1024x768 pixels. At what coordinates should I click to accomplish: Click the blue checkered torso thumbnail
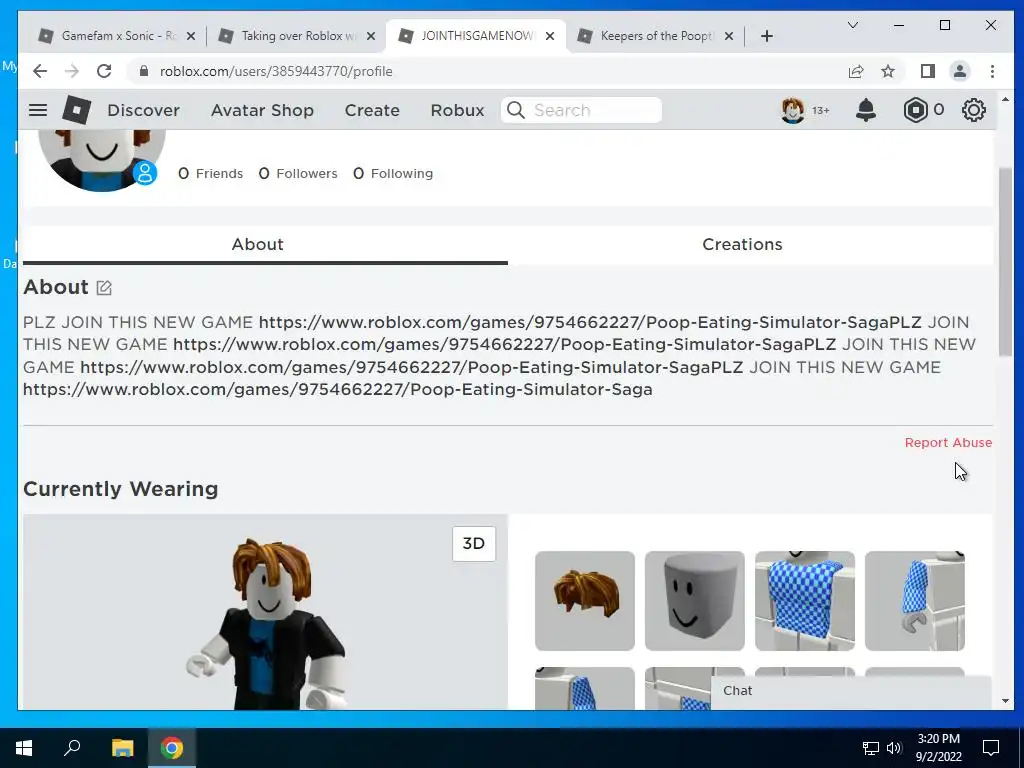coord(805,601)
